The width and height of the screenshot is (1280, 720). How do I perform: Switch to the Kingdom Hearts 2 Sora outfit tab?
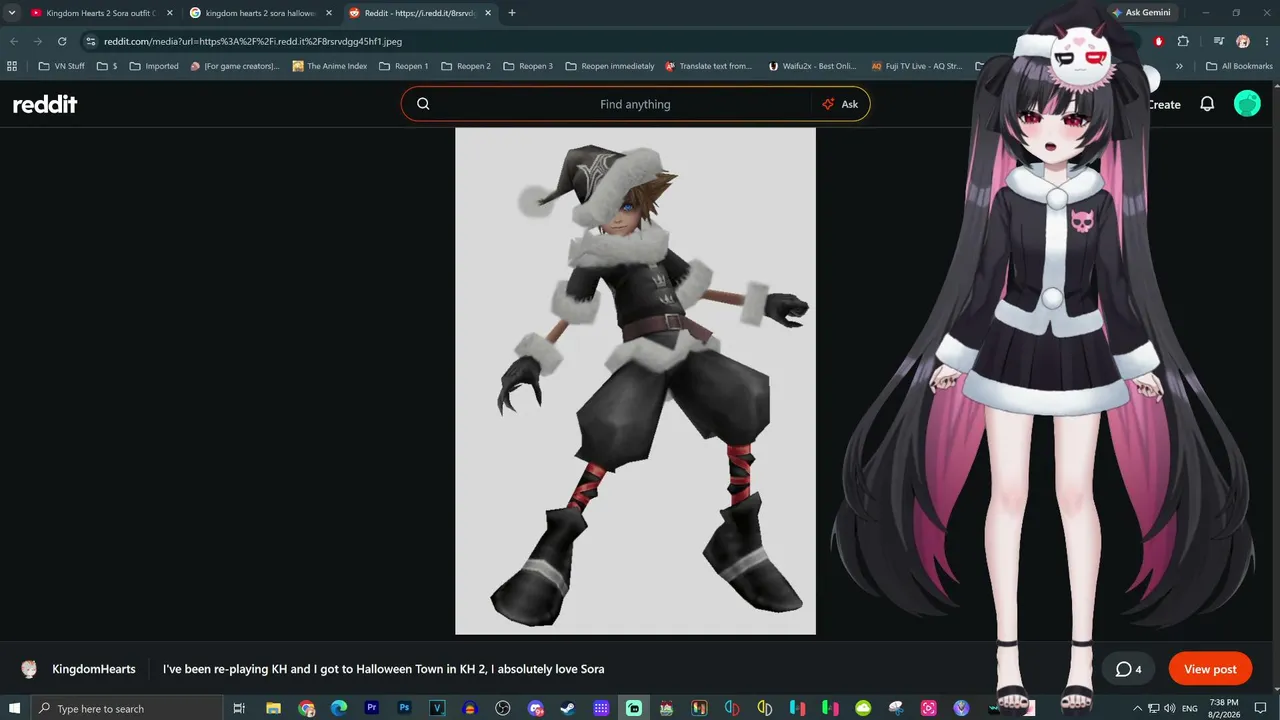[100, 13]
